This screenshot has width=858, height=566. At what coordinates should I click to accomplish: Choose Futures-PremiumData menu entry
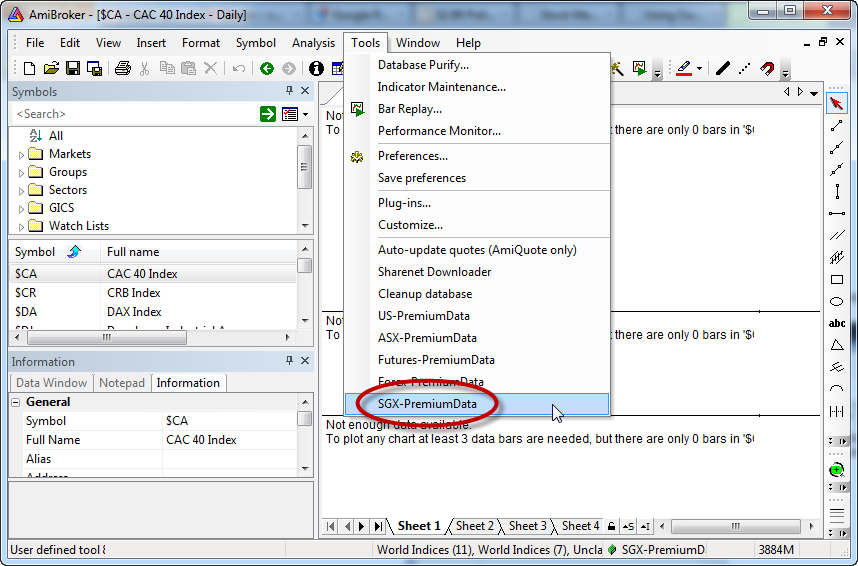(x=477, y=360)
